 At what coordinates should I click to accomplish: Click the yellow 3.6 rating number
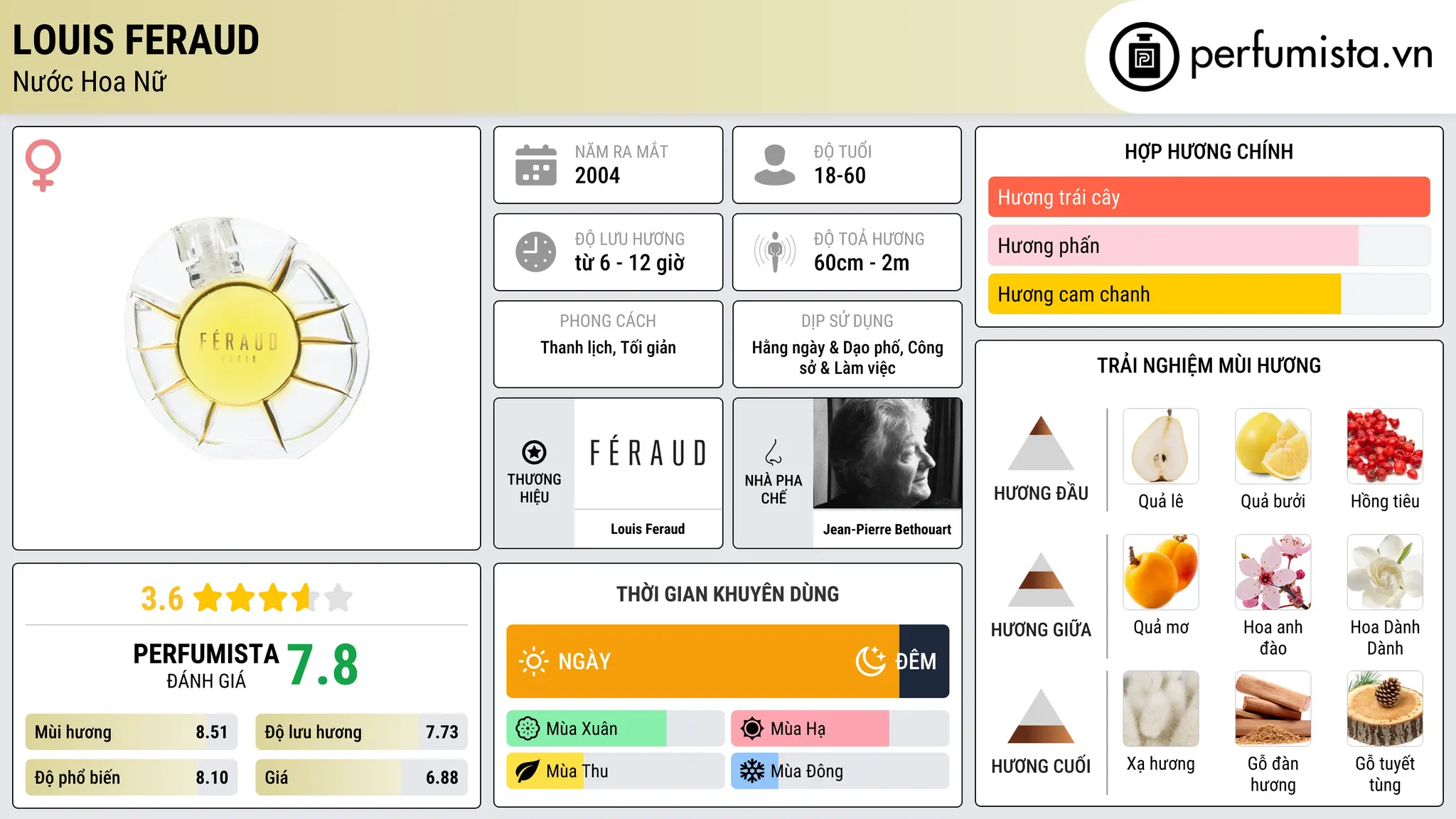pos(162,599)
